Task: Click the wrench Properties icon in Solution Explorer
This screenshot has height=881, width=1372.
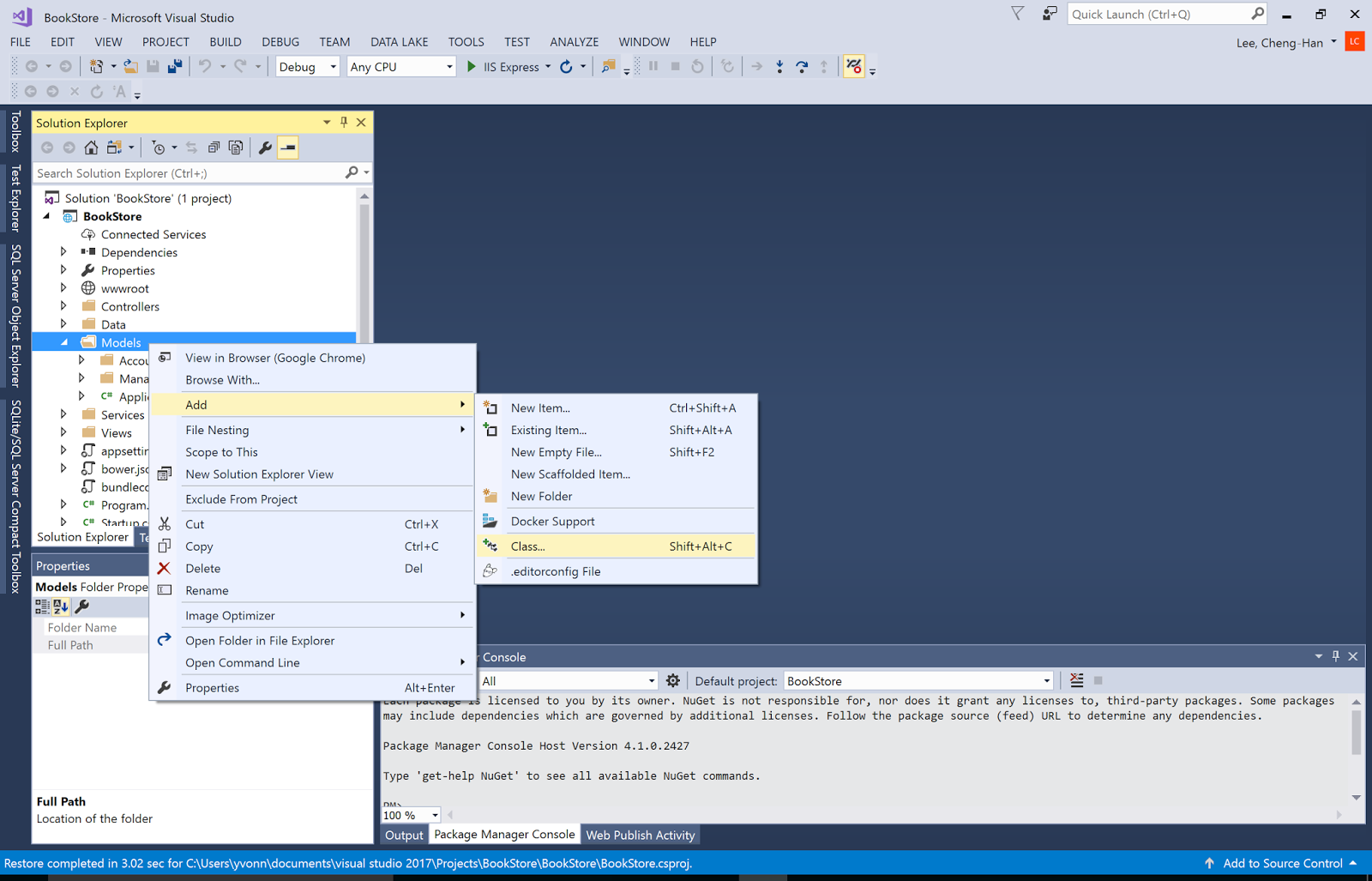Action: [x=265, y=148]
